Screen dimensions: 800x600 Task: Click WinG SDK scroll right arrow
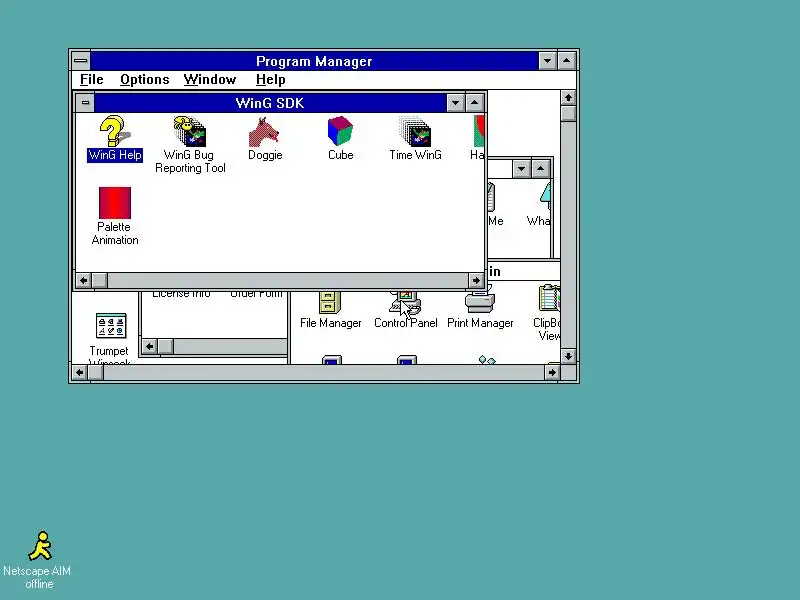[x=476, y=280]
